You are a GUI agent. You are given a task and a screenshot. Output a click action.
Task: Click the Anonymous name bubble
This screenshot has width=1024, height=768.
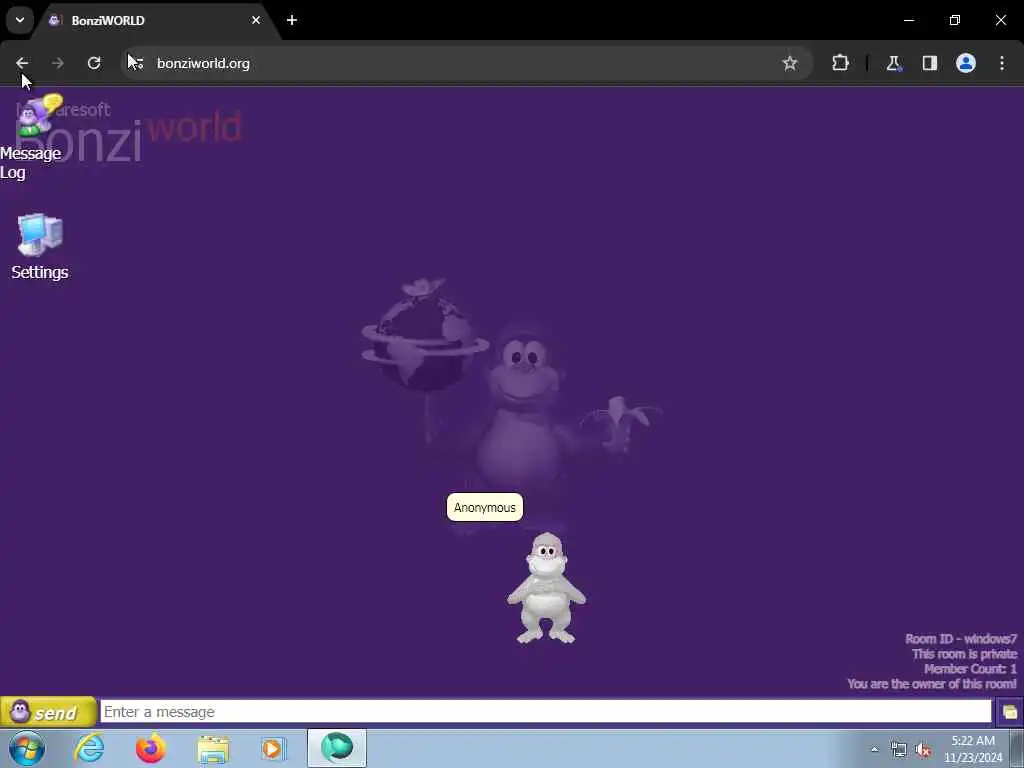click(x=485, y=507)
